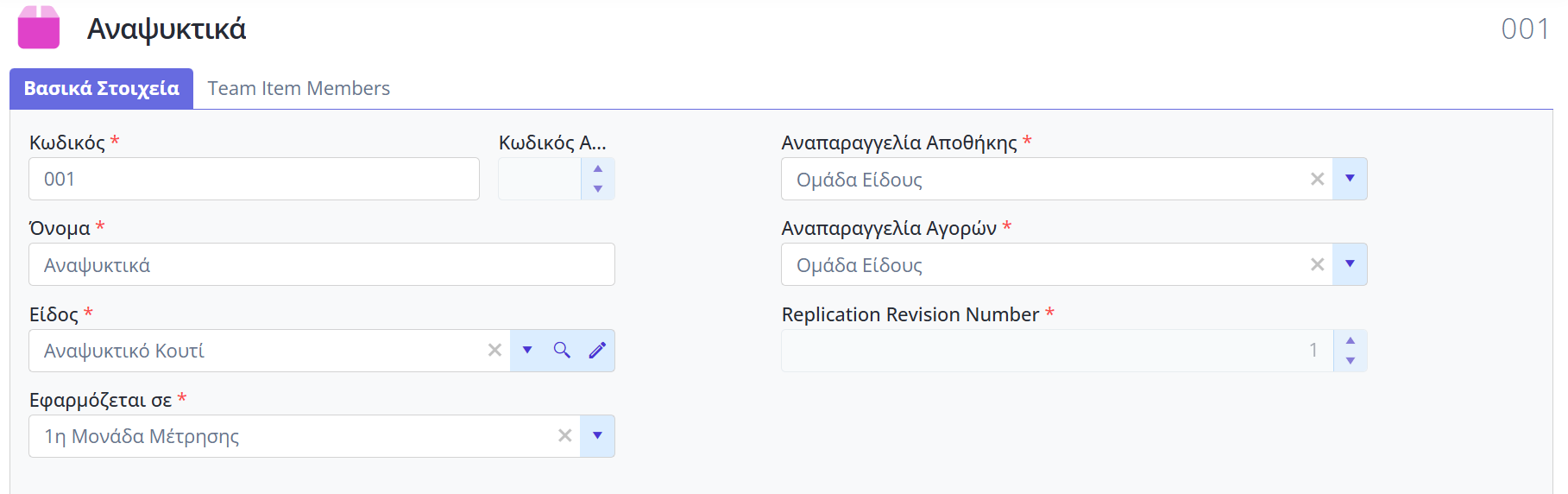Click into the Κωδικός text field
The image size is (1568, 494).
coord(254,180)
